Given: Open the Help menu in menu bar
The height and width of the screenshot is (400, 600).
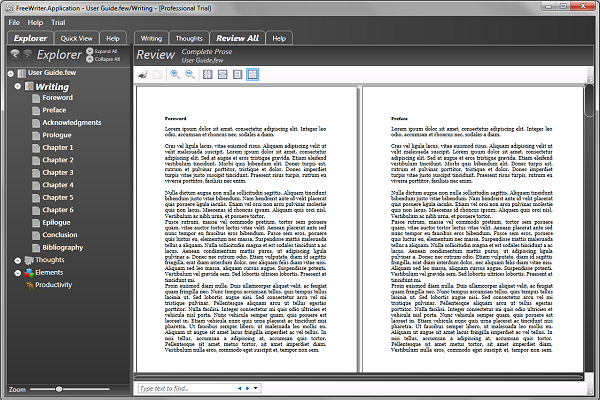Looking at the screenshot, I should (x=35, y=23).
